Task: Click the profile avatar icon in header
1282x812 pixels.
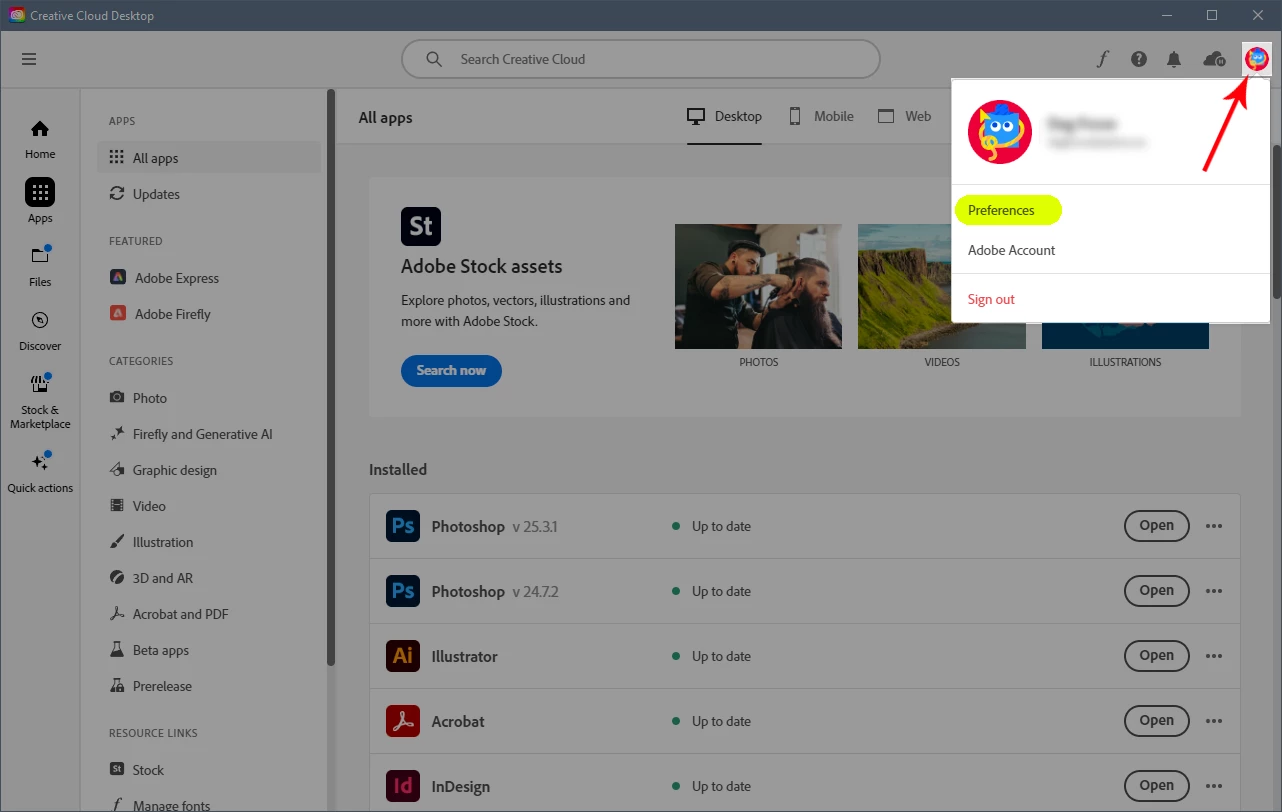Action: pyautogui.click(x=1256, y=59)
